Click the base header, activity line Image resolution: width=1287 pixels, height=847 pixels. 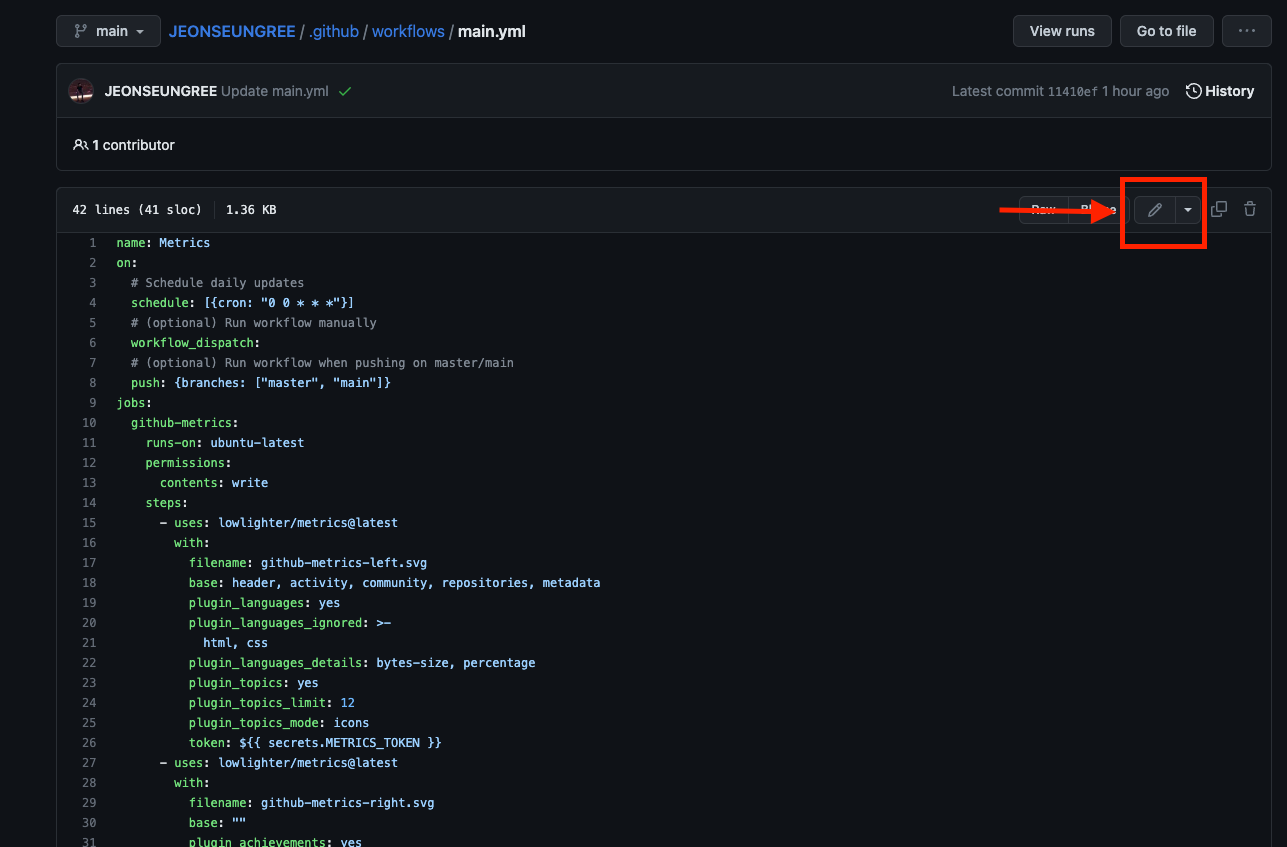pos(394,583)
